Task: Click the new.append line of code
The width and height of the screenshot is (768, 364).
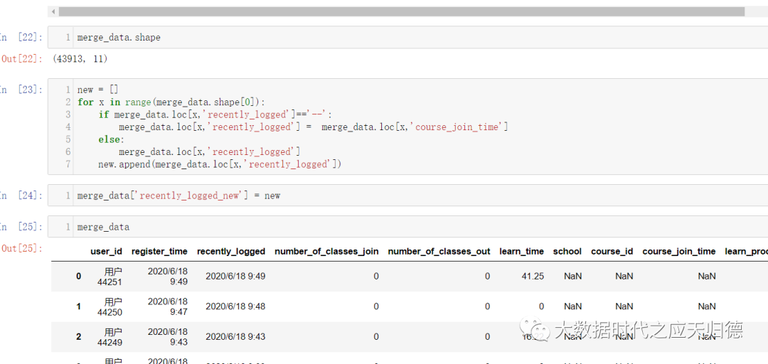Action: click(219, 165)
